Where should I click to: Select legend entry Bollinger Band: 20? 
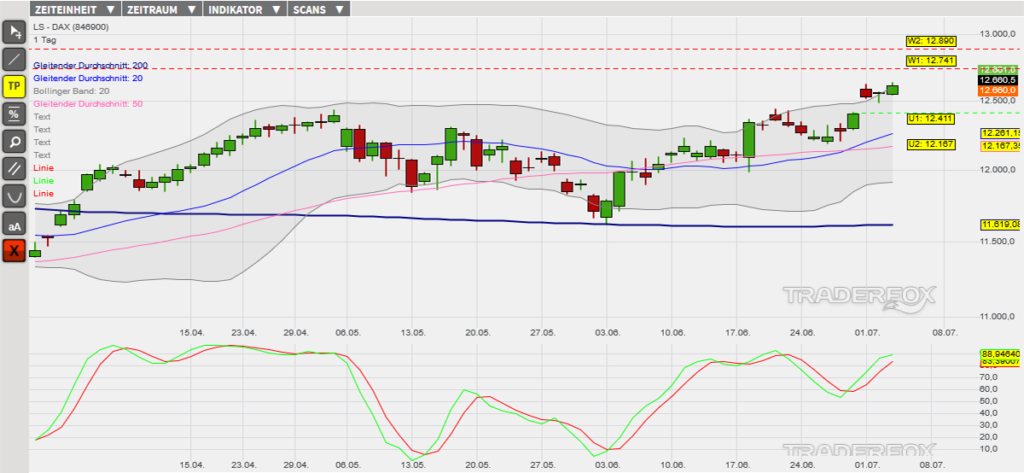71,91
